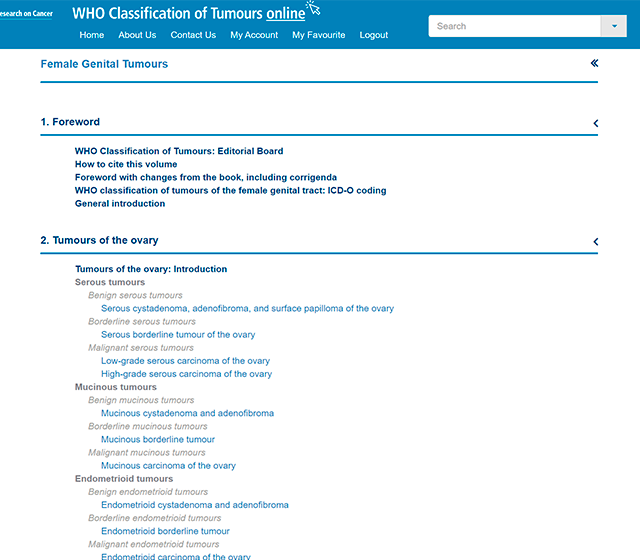Click the Serous tumours category label
This screenshot has height=560, width=640.
[x=110, y=282]
